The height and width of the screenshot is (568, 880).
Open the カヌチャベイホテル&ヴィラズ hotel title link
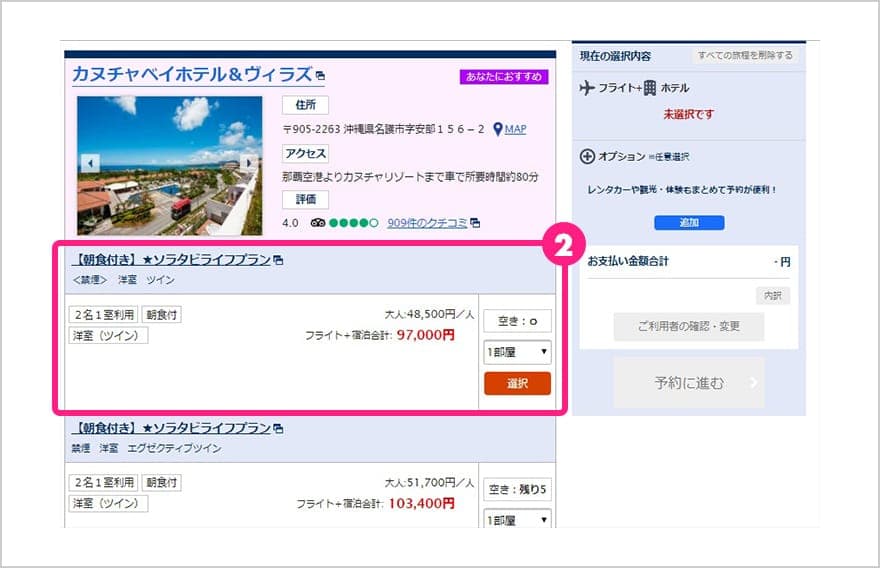pos(192,75)
